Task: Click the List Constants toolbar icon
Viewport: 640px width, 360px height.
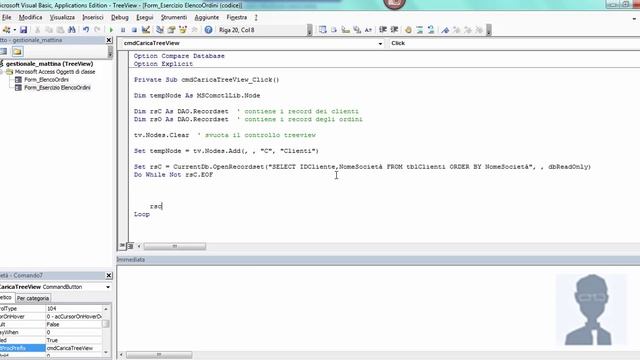Action: pyautogui.click(x=334, y=30)
